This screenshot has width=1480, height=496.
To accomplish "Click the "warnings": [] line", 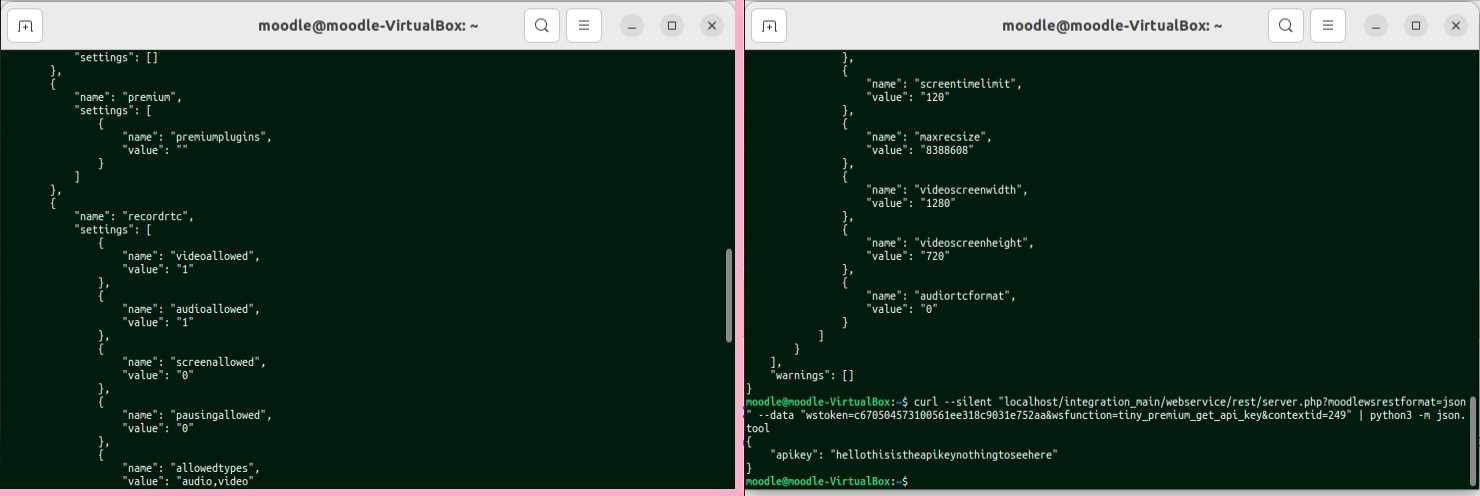I will click(814, 375).
